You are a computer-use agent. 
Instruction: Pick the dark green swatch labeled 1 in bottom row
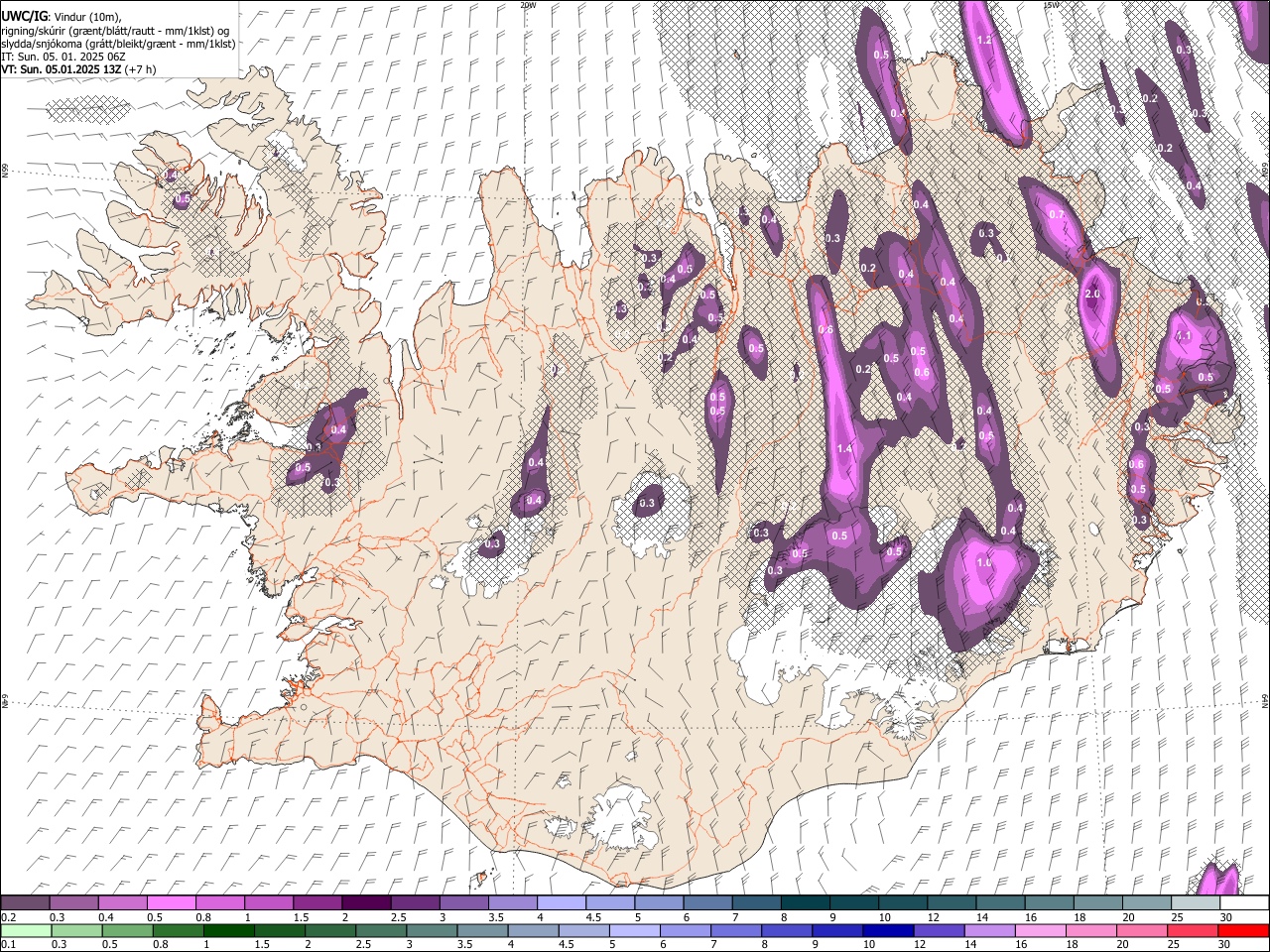click(x=229, y=930)
